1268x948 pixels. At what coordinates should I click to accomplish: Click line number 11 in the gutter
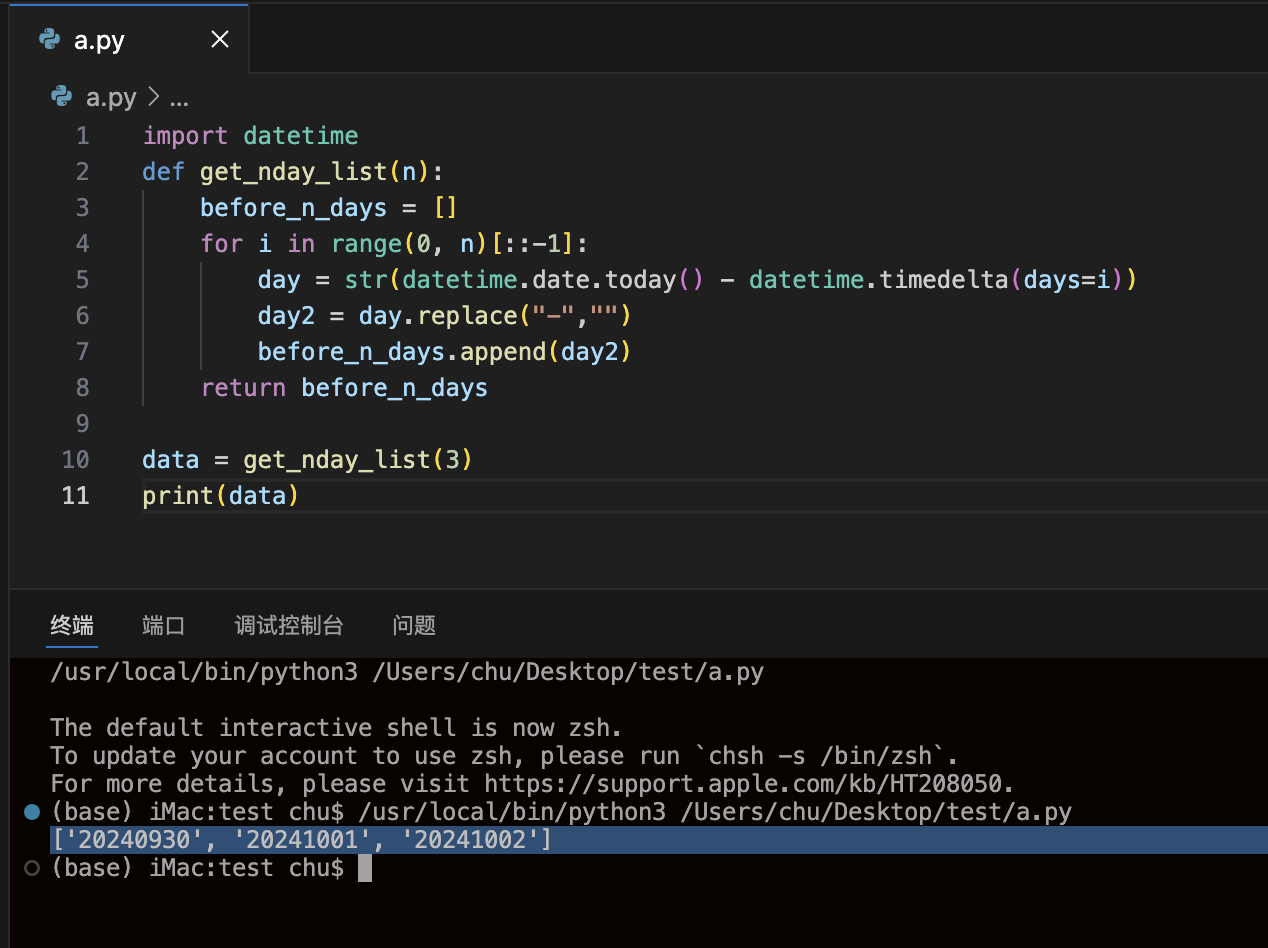click(75, 495)
